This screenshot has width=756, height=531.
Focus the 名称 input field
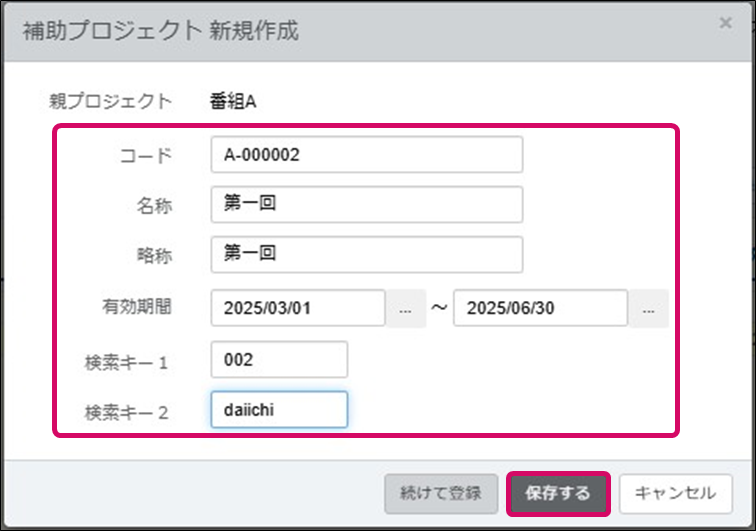click(366, 204)
